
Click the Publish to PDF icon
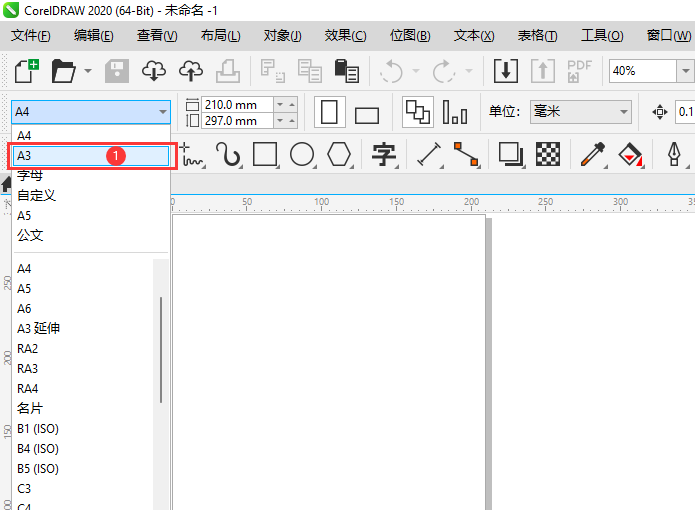tap(579, 71)
